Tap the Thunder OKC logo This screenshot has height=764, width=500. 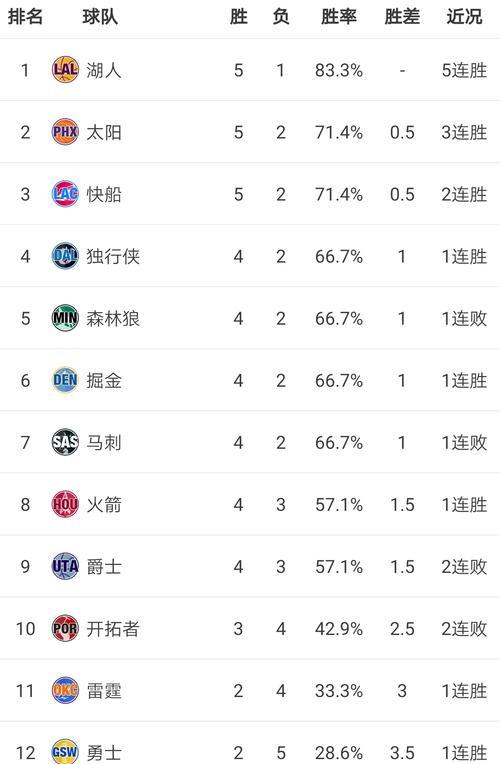pos(65,690)
